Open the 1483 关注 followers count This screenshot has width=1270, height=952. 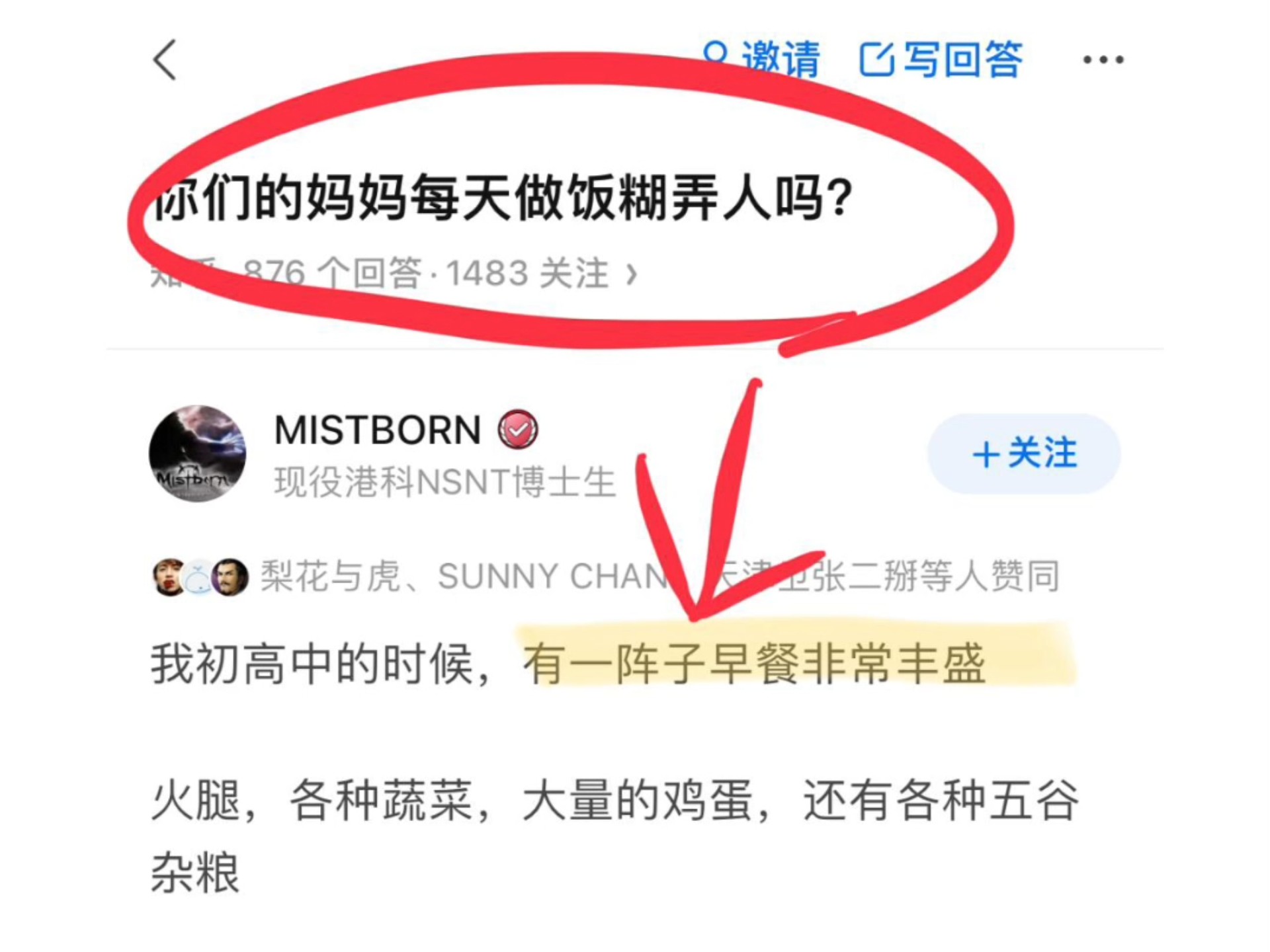(x=527, y=273)
